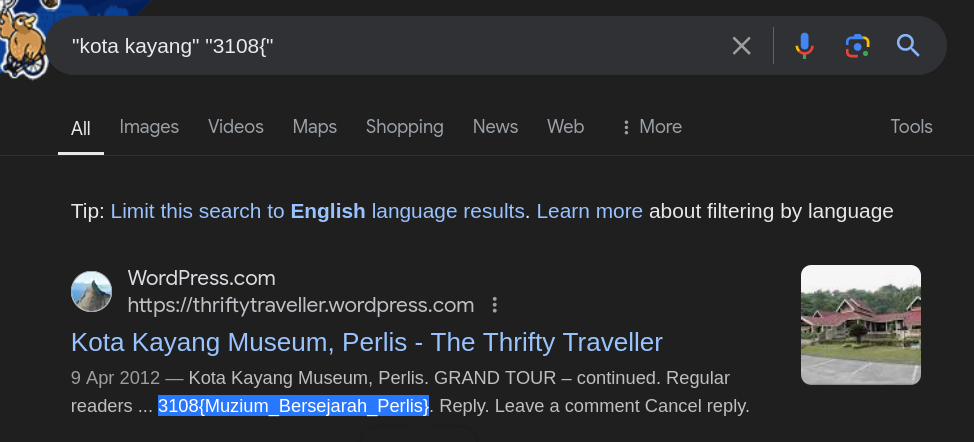Clear the search query with the X icon
This screenshot has width=974, height=442.
click(x=741, y=45)
